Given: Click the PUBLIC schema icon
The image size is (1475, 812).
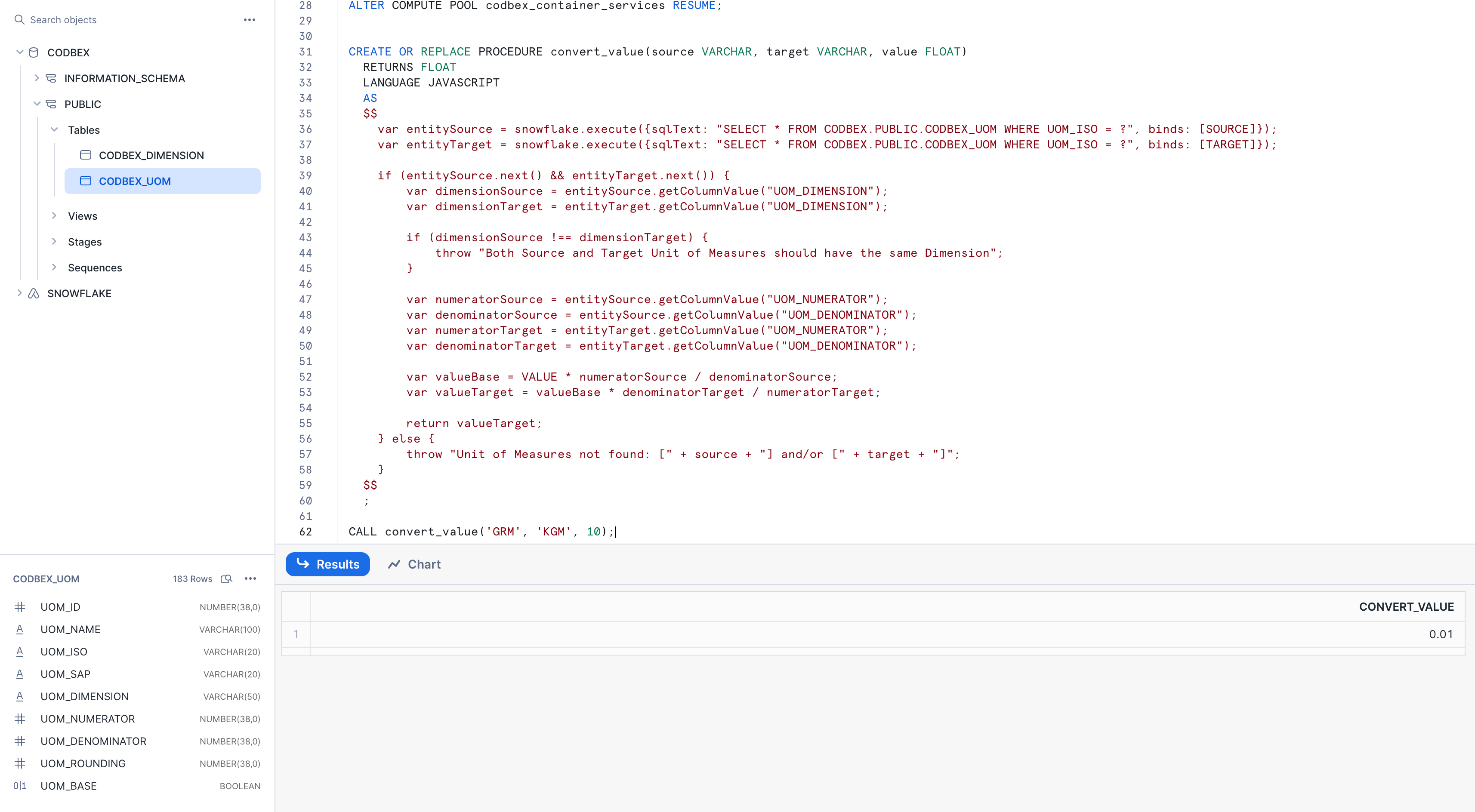Looking at the screenshot, I should tap(51, 104).
